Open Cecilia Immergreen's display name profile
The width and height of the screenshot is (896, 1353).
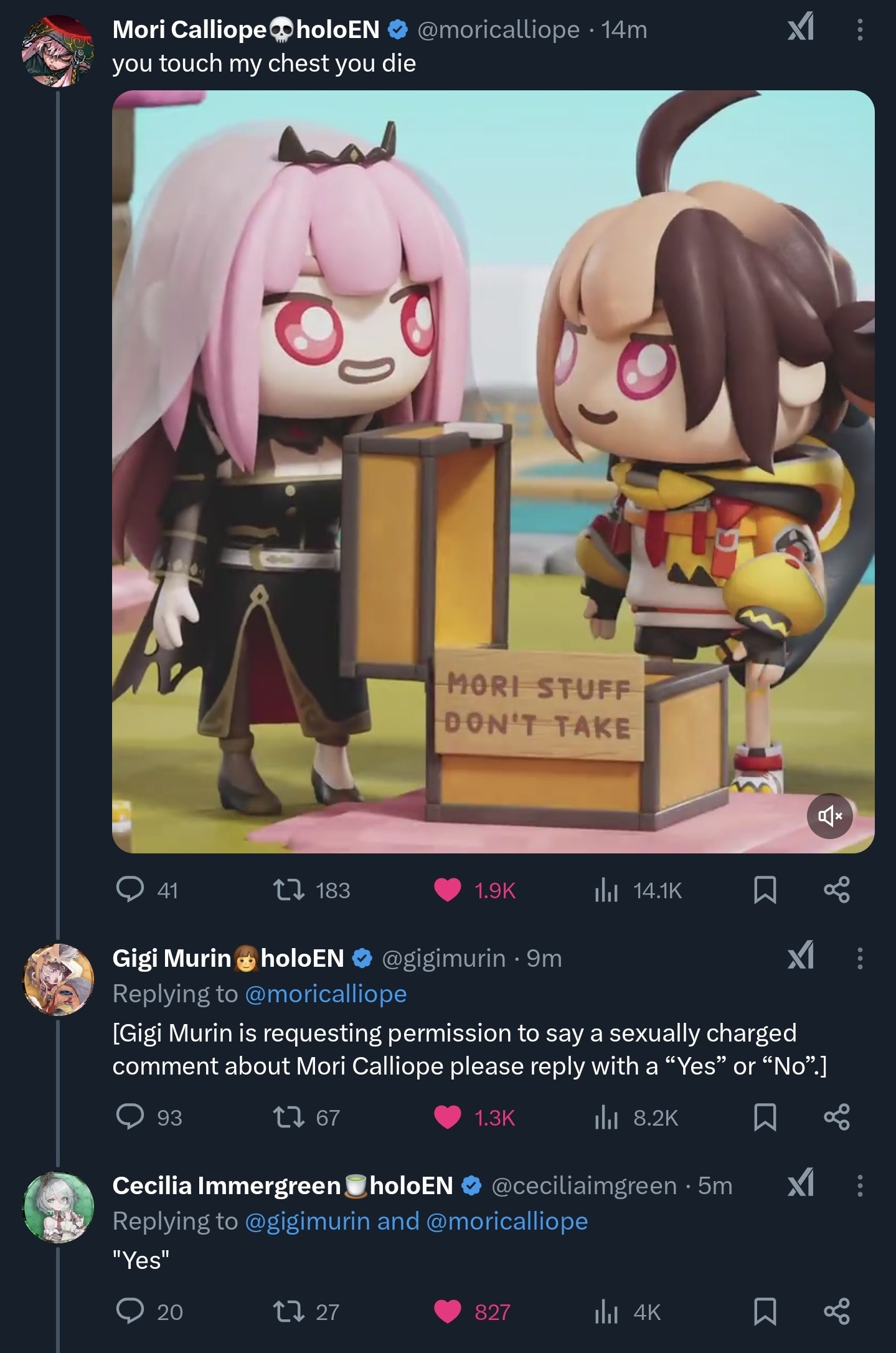point(227,1185)
